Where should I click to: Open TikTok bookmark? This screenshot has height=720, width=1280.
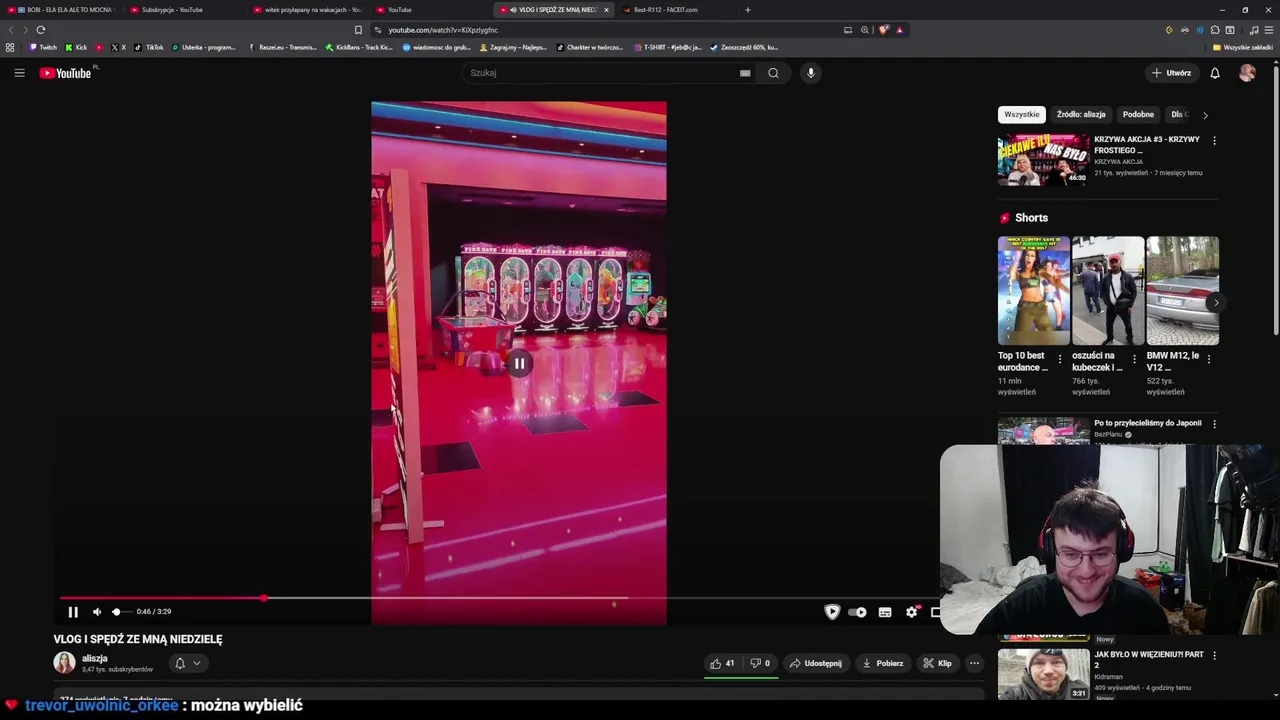[150, 47]
